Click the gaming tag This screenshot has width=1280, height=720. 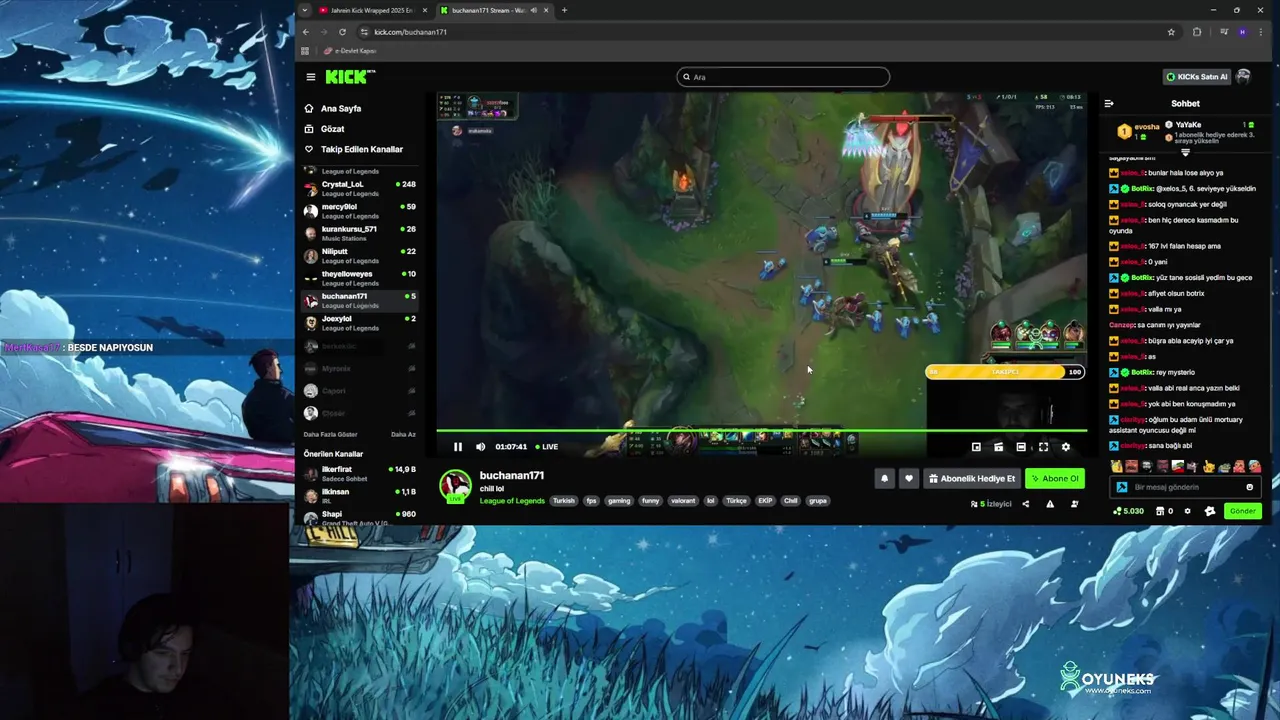coord(619,500)
